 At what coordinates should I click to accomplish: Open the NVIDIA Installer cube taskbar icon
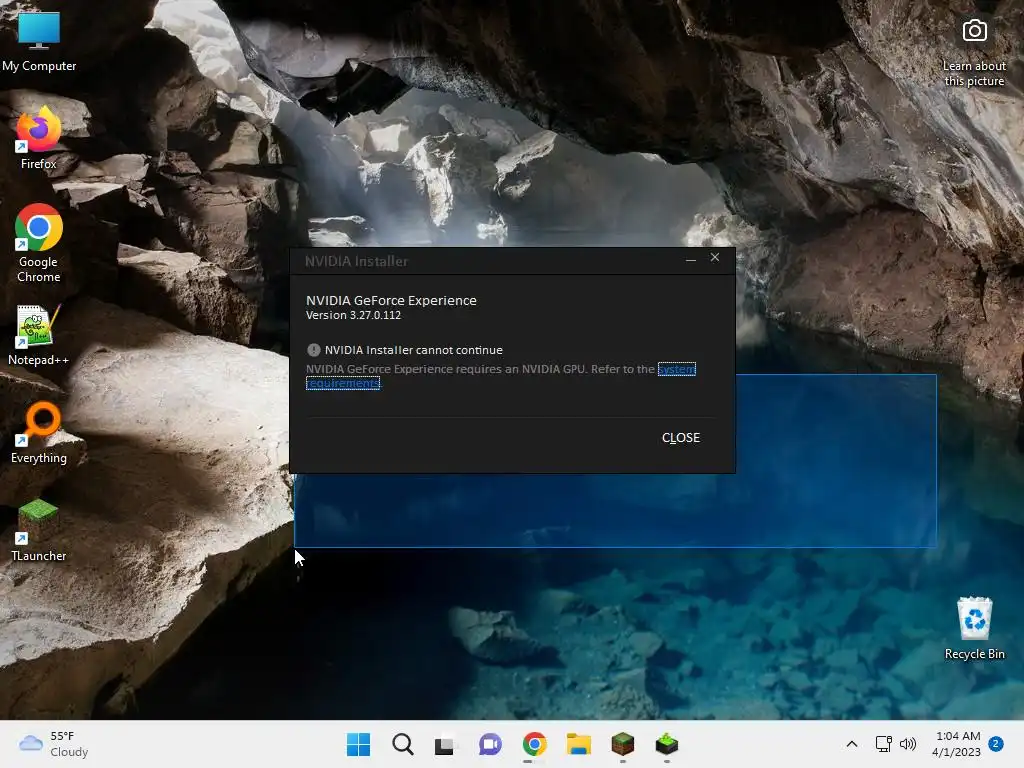pos(666,744)
